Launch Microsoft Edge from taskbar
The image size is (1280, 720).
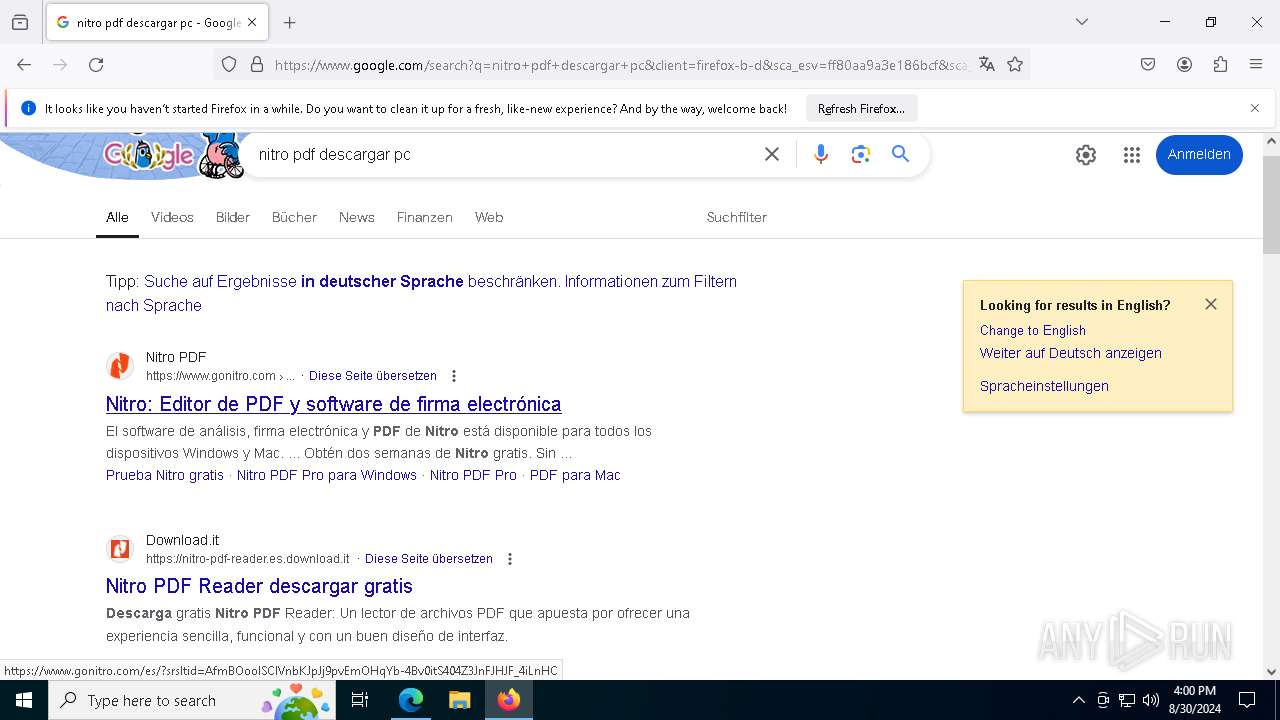[411, 700]
